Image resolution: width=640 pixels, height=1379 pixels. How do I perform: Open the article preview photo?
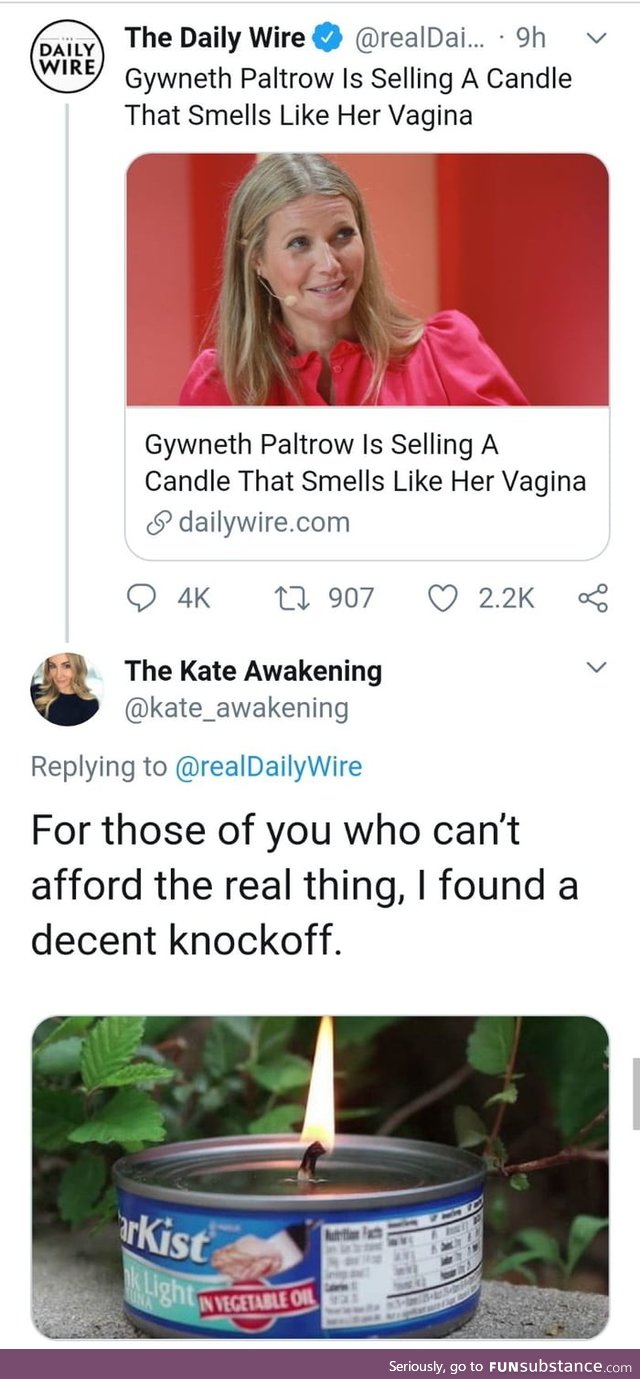tap(367, 280)
